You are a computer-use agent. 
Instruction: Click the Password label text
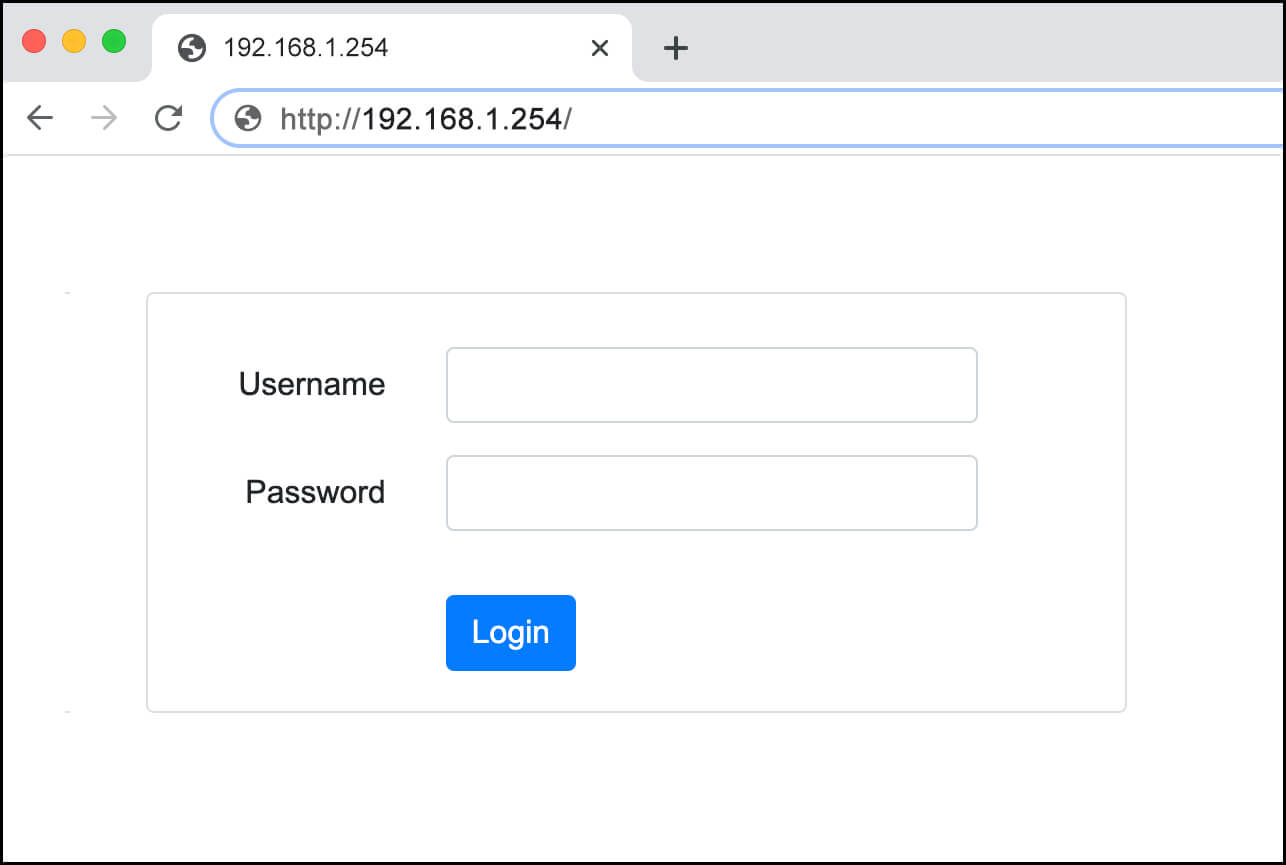(314, 492)
